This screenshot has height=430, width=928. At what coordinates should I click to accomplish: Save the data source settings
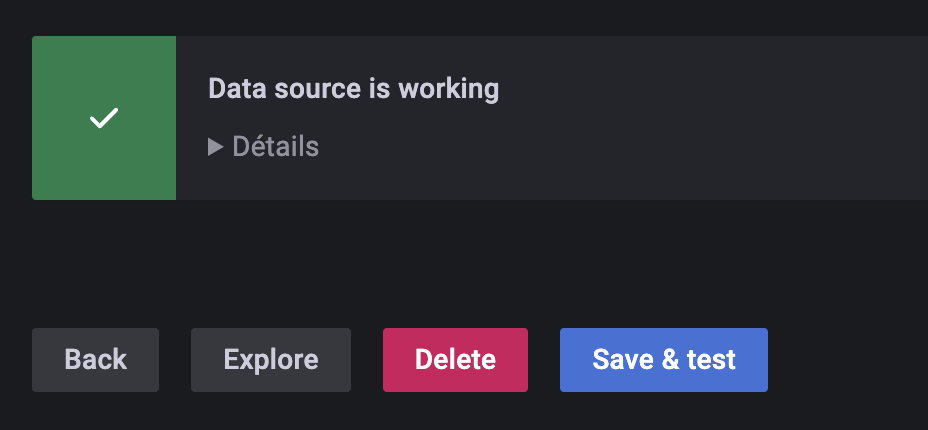click(664, 360)
